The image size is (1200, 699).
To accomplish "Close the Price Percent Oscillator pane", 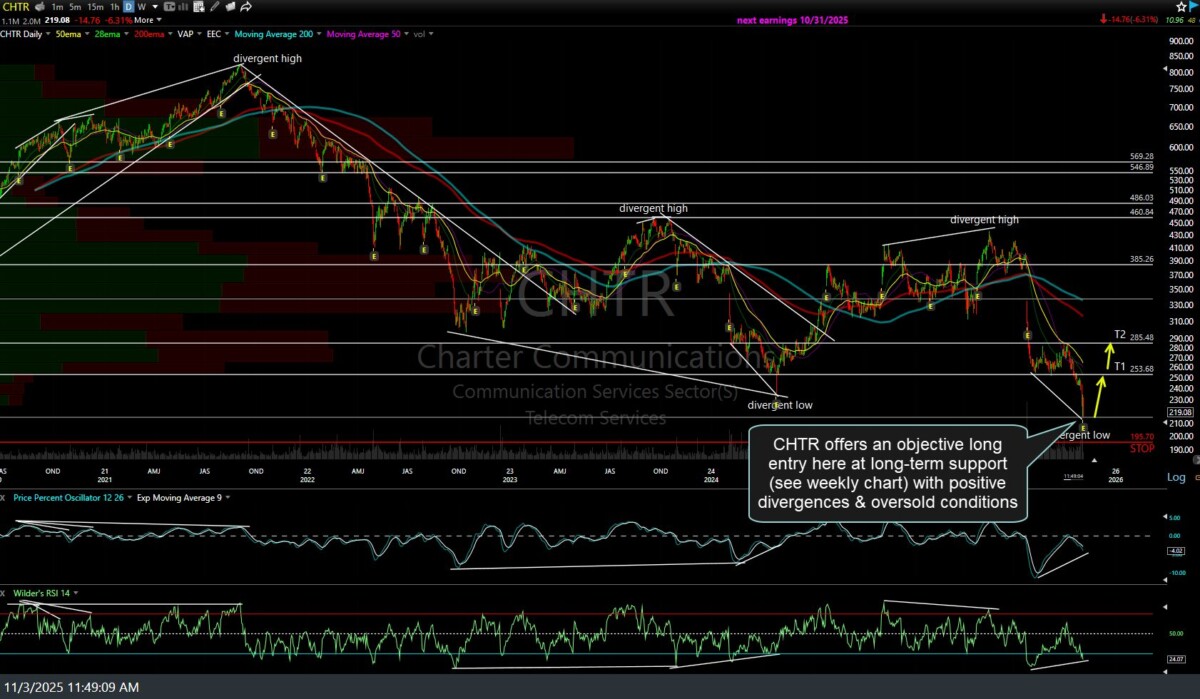I will point(4,497).
